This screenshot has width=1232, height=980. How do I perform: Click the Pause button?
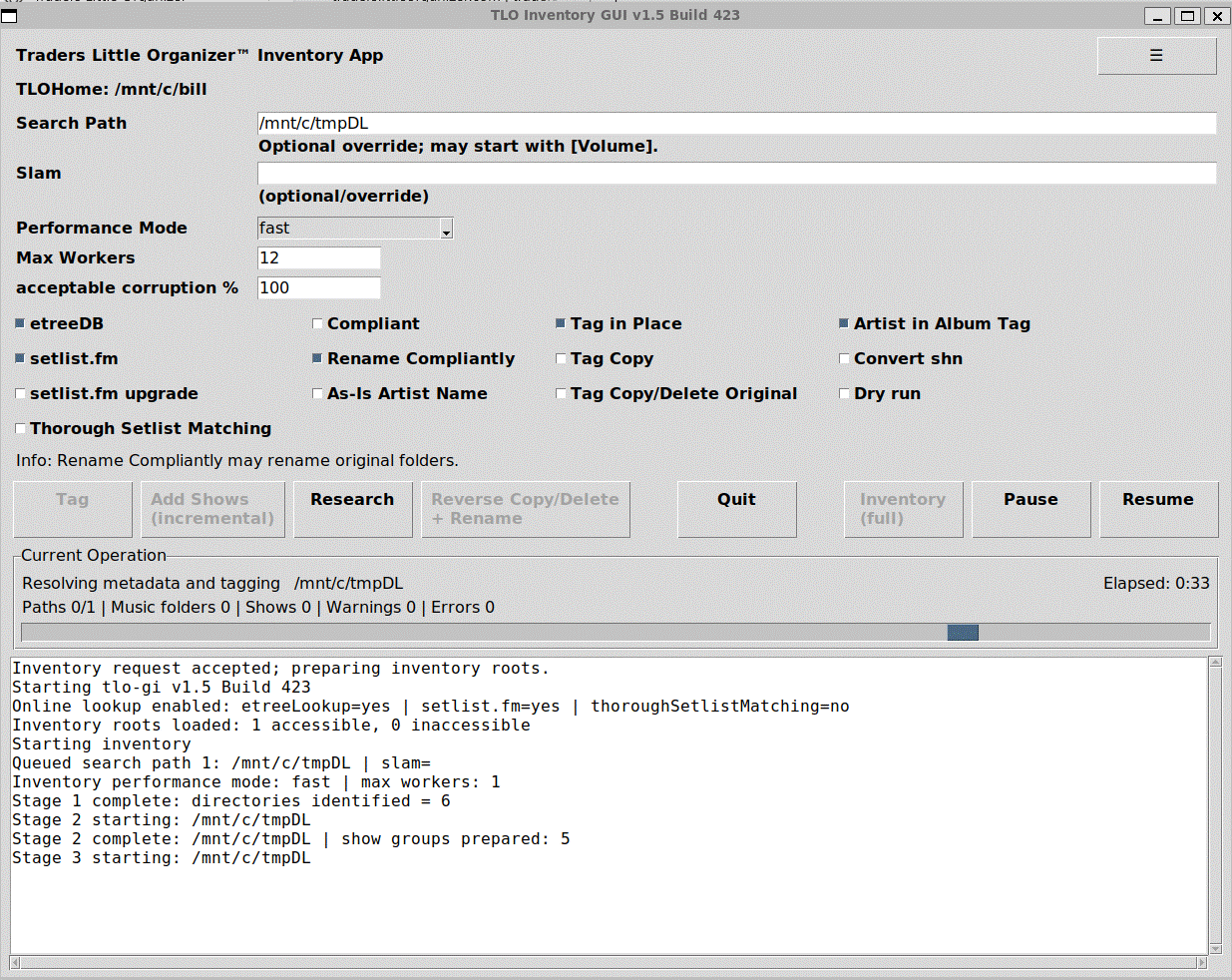pyautogui.click(x=1031, y=509)
